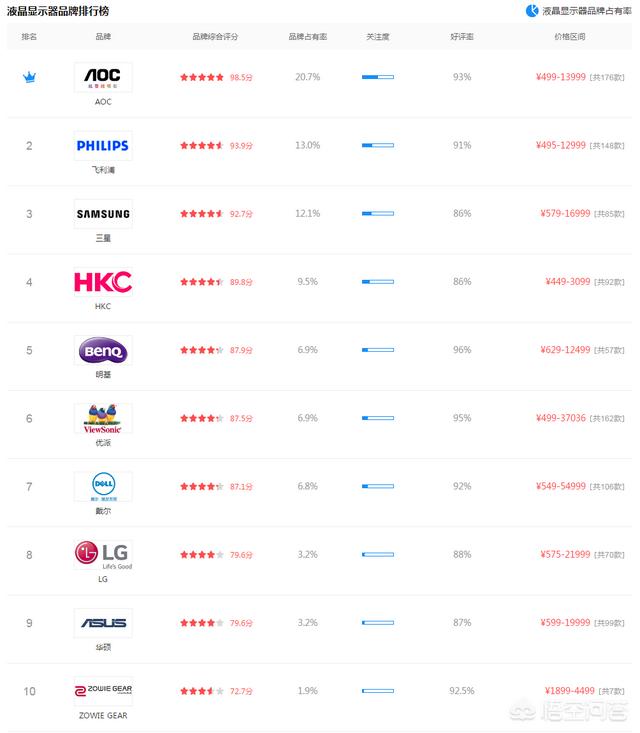Click the ViewSonic birds logo

coord(103,418)
